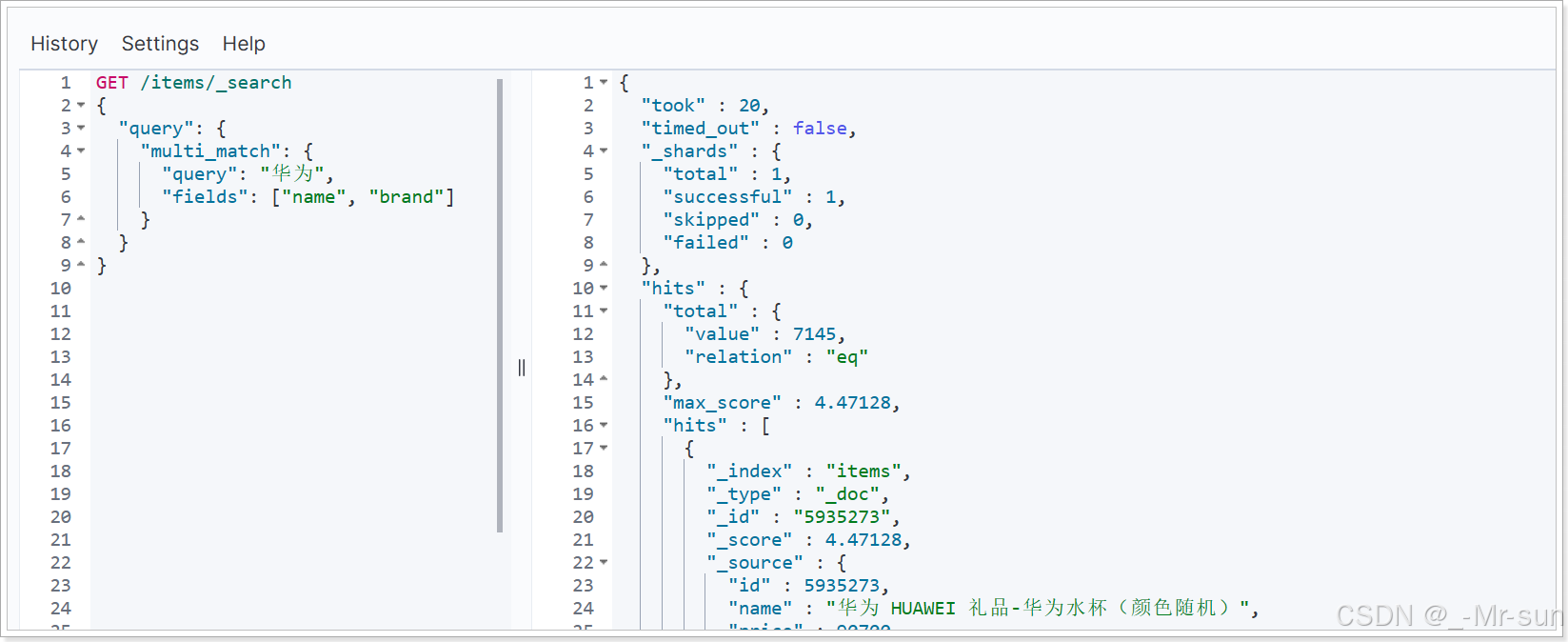The width and height of the screenshot is (1568, 642).
Task: Toggle fold marker at response line 14
Action: tap(604, 380)
